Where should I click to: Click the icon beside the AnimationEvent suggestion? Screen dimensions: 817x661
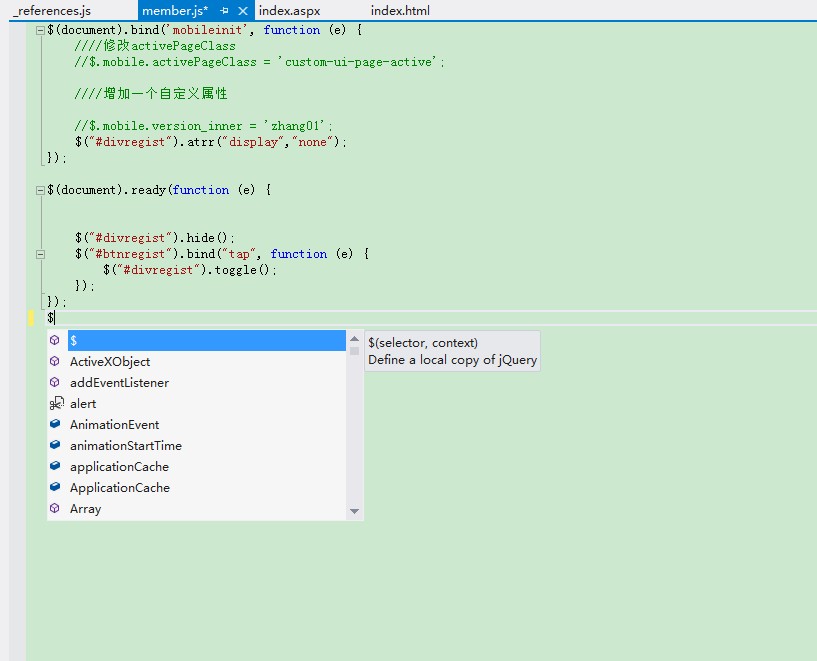pyautogui.click(x=55, y=424)
